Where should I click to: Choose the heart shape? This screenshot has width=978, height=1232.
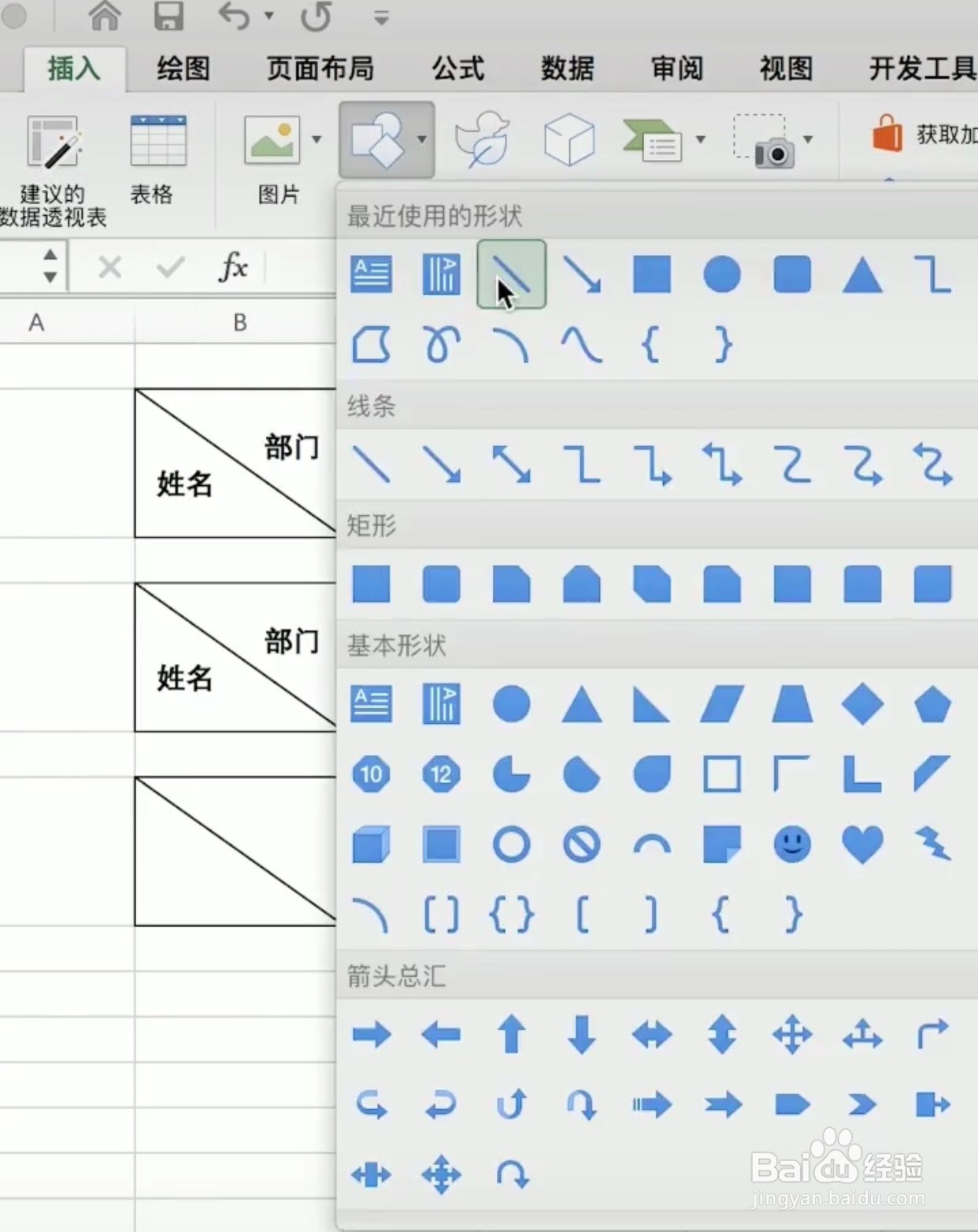coord(861,844)
